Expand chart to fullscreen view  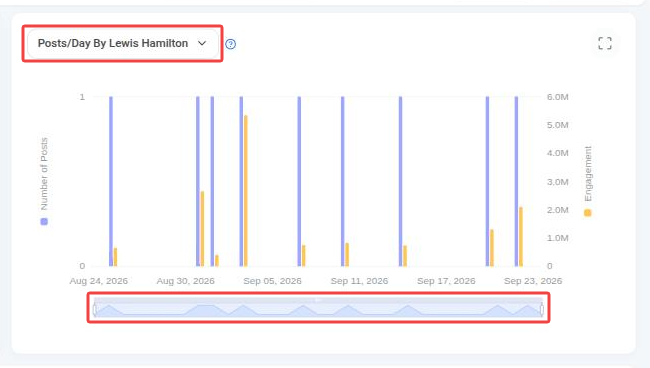[605, 43]
